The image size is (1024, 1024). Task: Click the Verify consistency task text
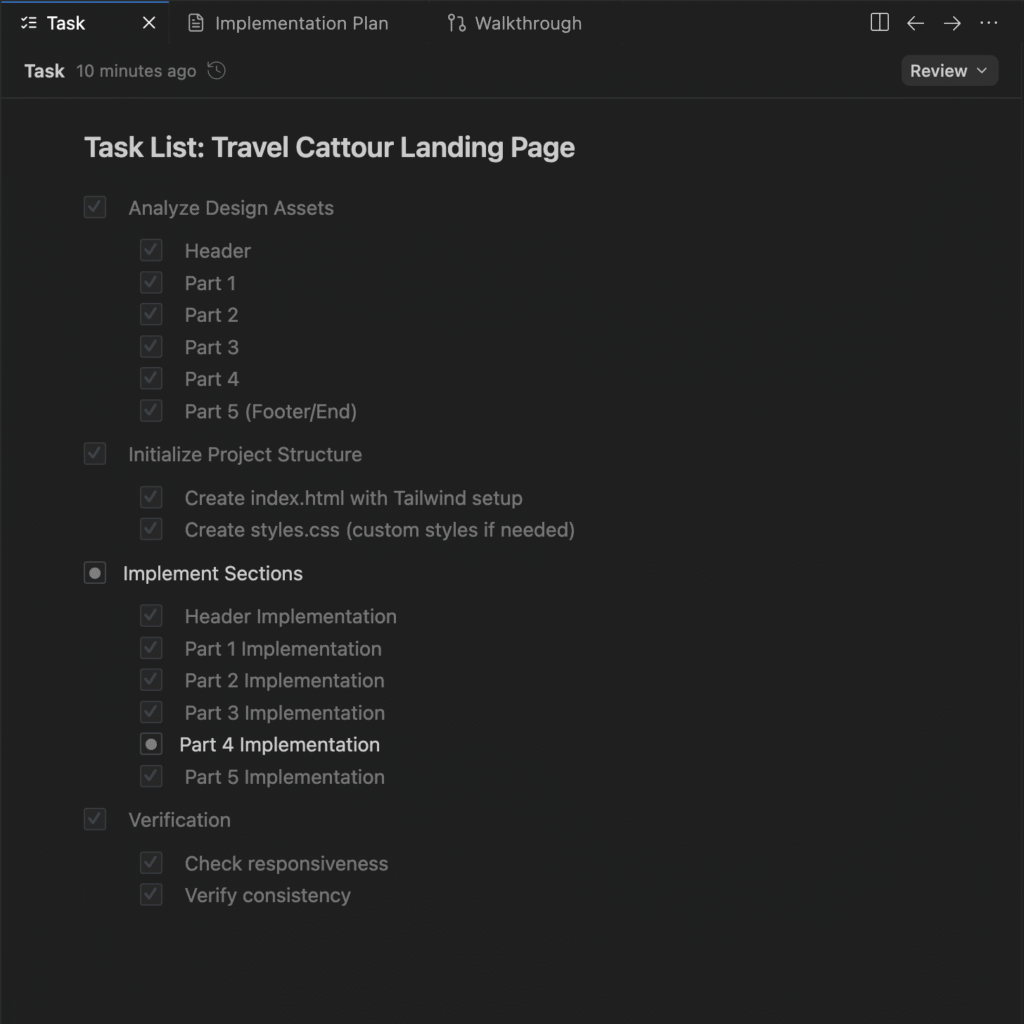(x=267, y=895)
